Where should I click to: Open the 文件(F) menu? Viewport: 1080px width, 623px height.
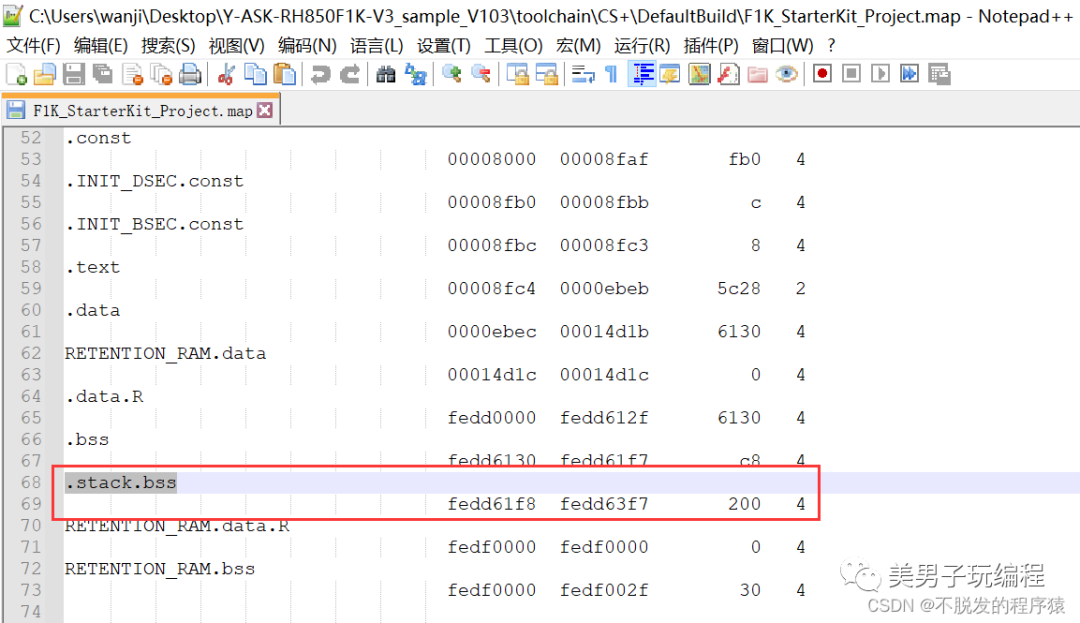click(x=33, y=46)
